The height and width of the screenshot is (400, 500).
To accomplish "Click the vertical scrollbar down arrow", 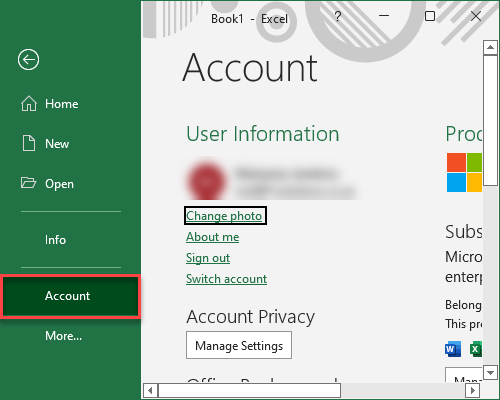I will pyautogui.click(x=490, y=372).
